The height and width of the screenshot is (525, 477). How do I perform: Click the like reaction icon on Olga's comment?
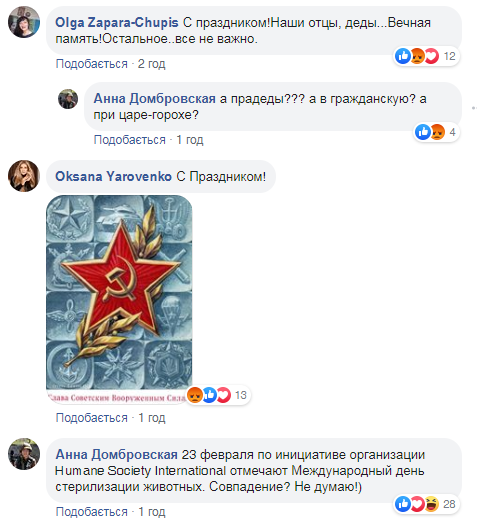click(x=403, y=56)
